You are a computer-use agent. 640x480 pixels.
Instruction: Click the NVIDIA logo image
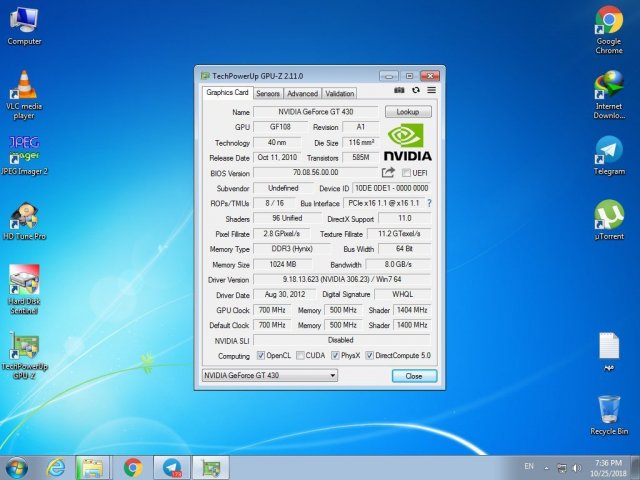pyautogui.click(x=408, y=142)
